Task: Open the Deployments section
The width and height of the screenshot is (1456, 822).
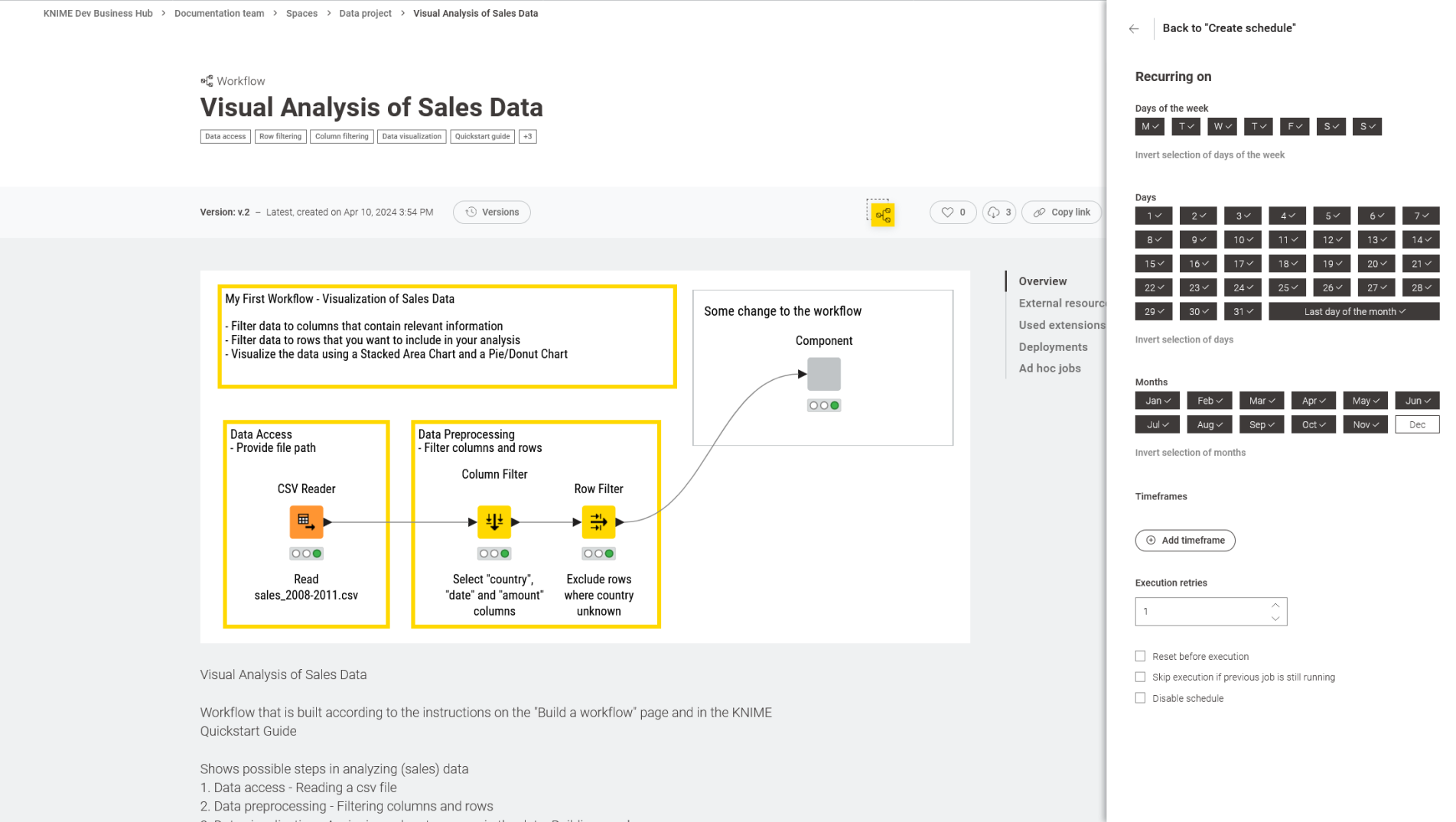Action: [1053, 347]
